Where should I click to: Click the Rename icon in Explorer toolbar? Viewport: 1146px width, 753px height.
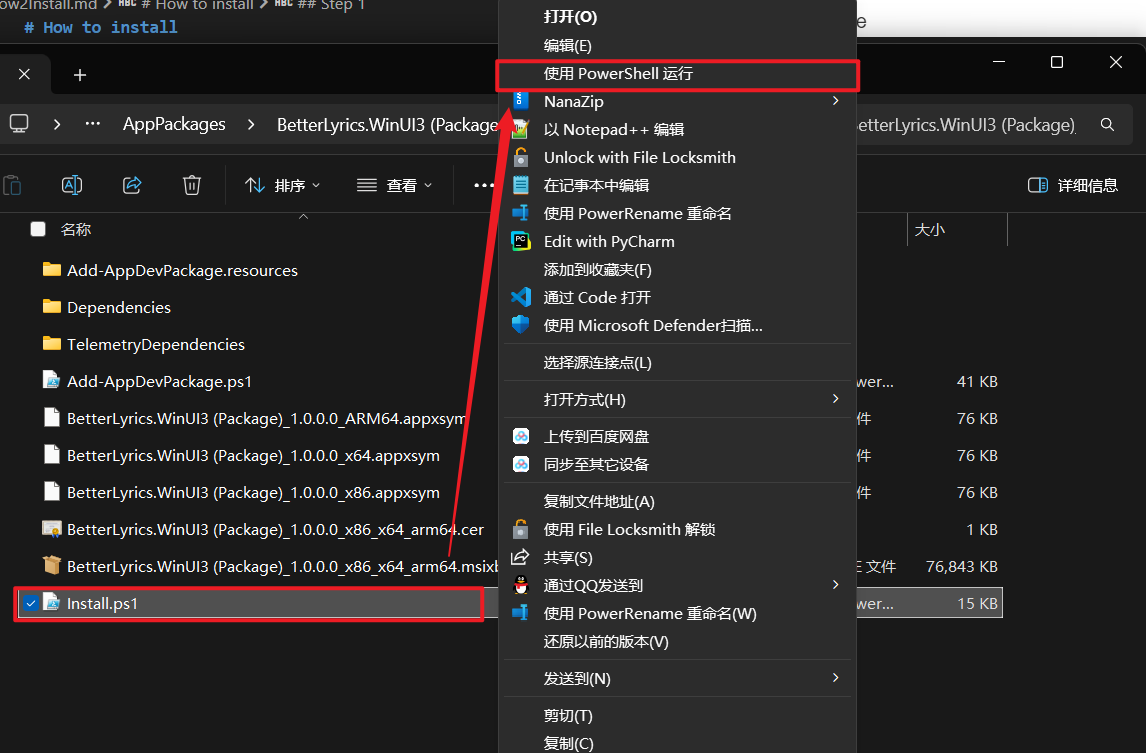pos(72,185)
